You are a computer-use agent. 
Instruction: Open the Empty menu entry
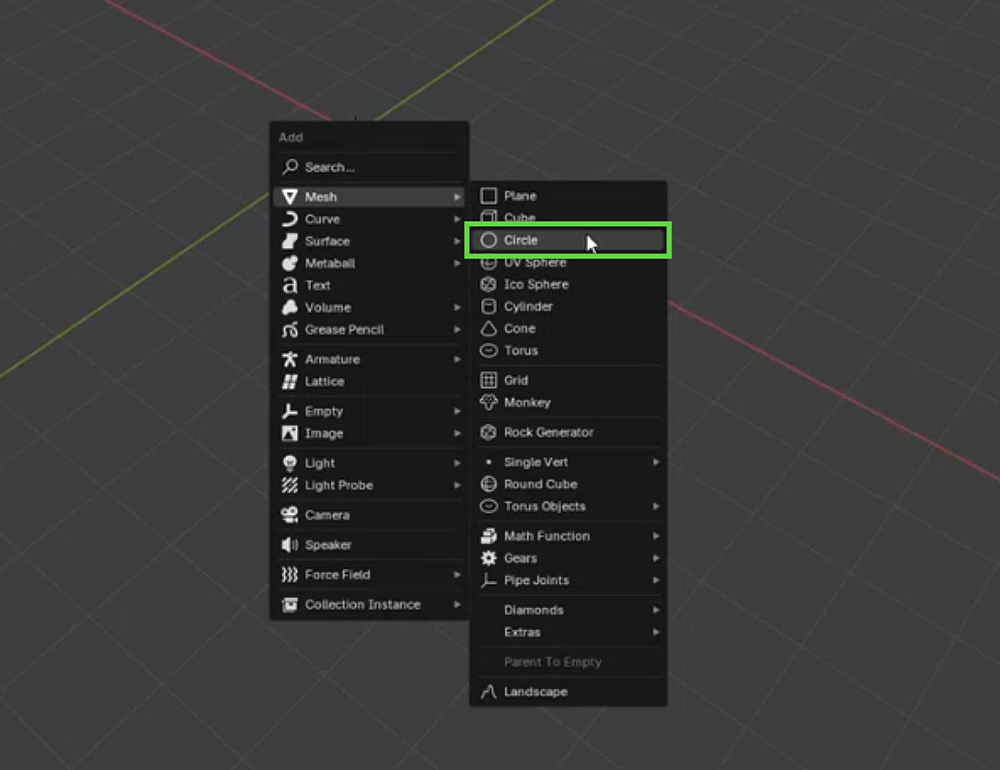(x=369, y=411)
